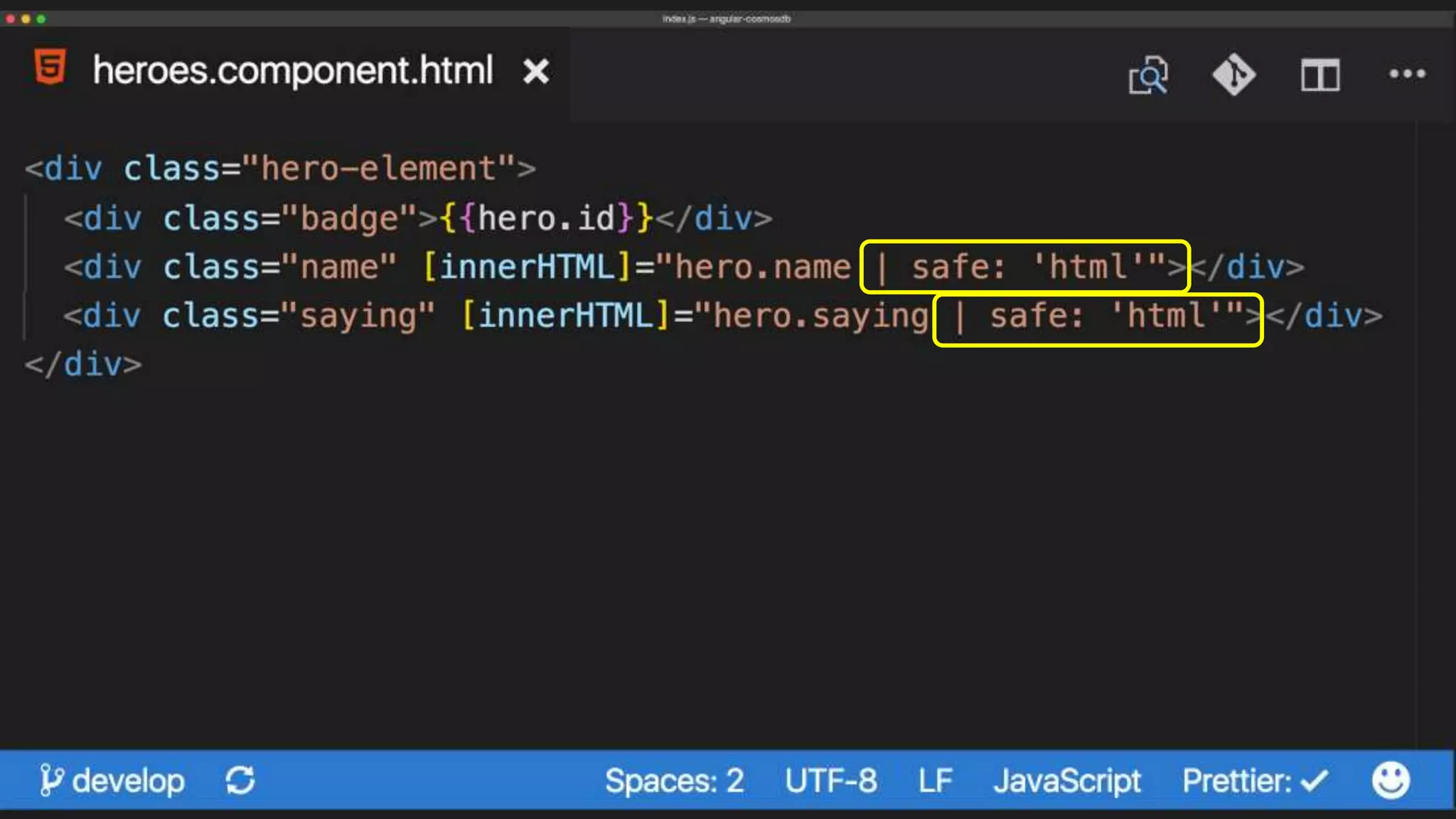
Task: Click the smiley feedback icon
Action: click(1390, 780)
